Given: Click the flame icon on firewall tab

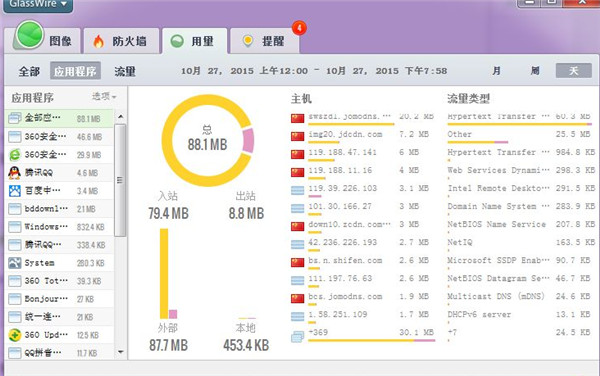Looking at the screenshot, I should coord(98,41).
